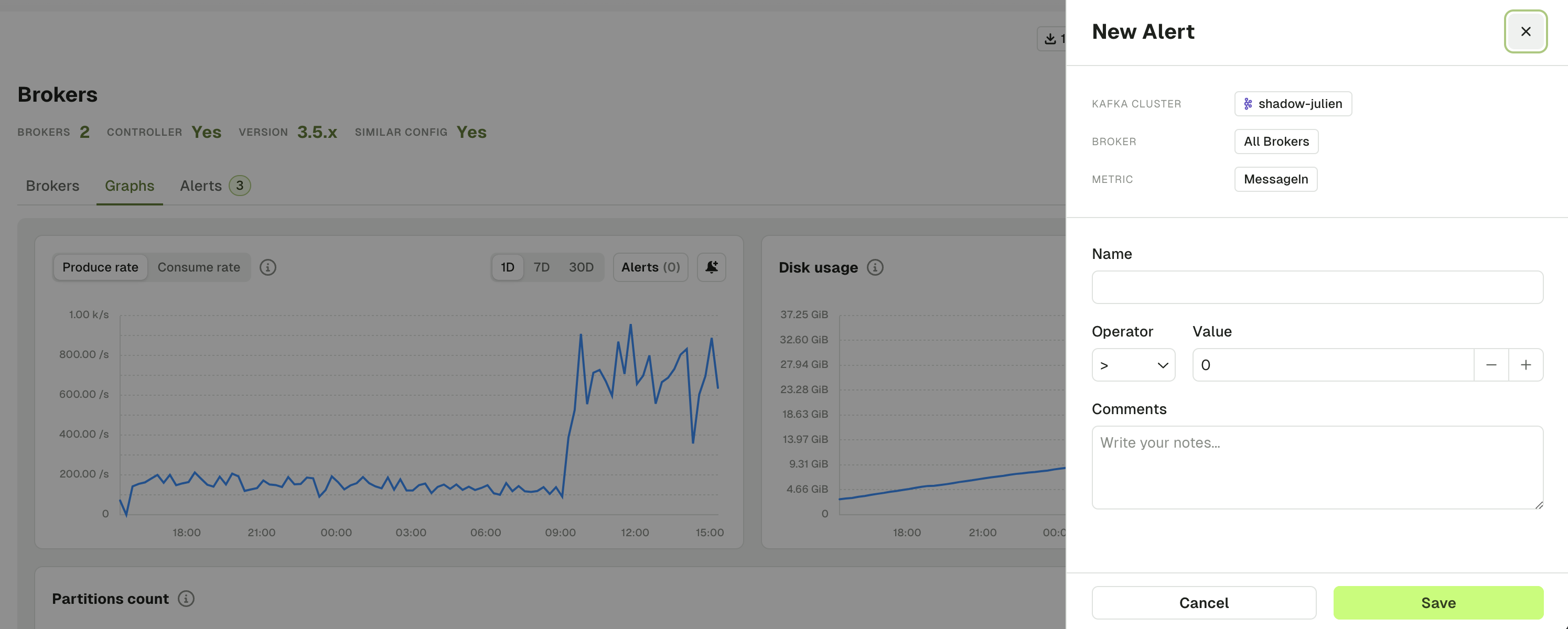Open the Alerts (0) chart dropdown
The height and width of the screenshot is (629, 1568).
pyautogui.click(x=650, y=267)
